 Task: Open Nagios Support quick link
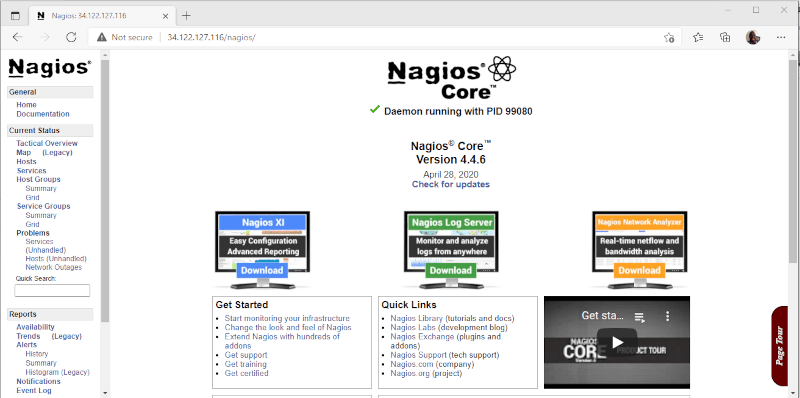pos(418,355)
